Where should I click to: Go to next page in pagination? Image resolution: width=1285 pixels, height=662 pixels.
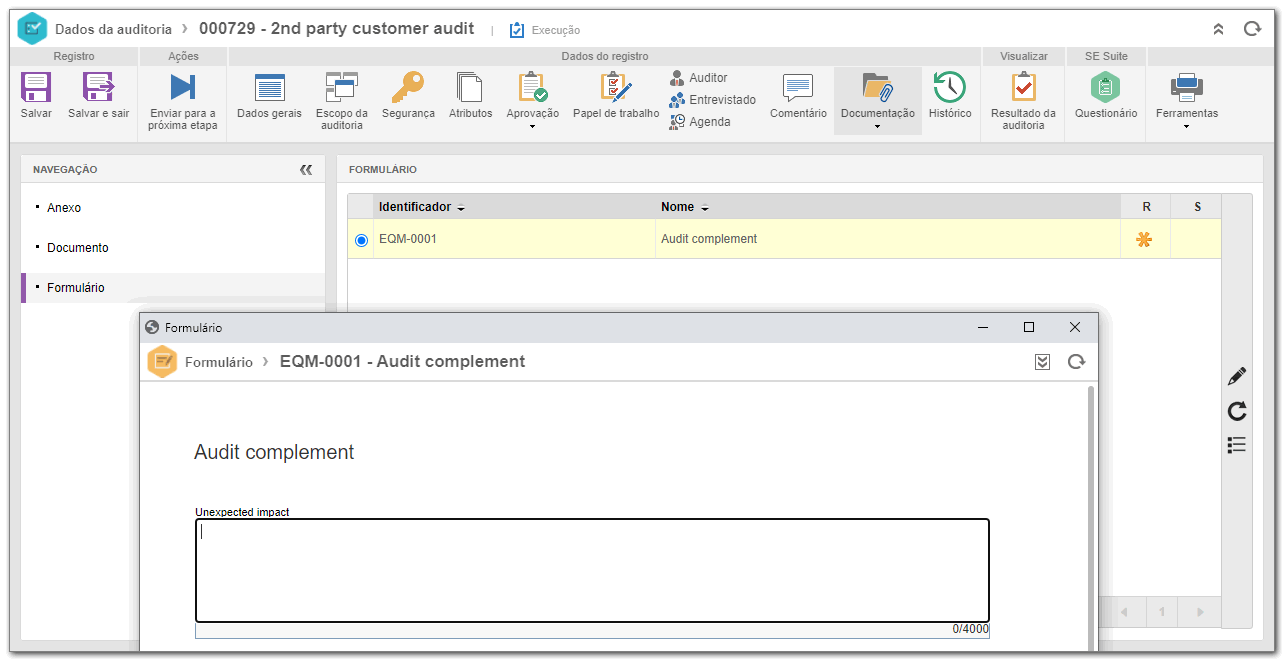1200,612
